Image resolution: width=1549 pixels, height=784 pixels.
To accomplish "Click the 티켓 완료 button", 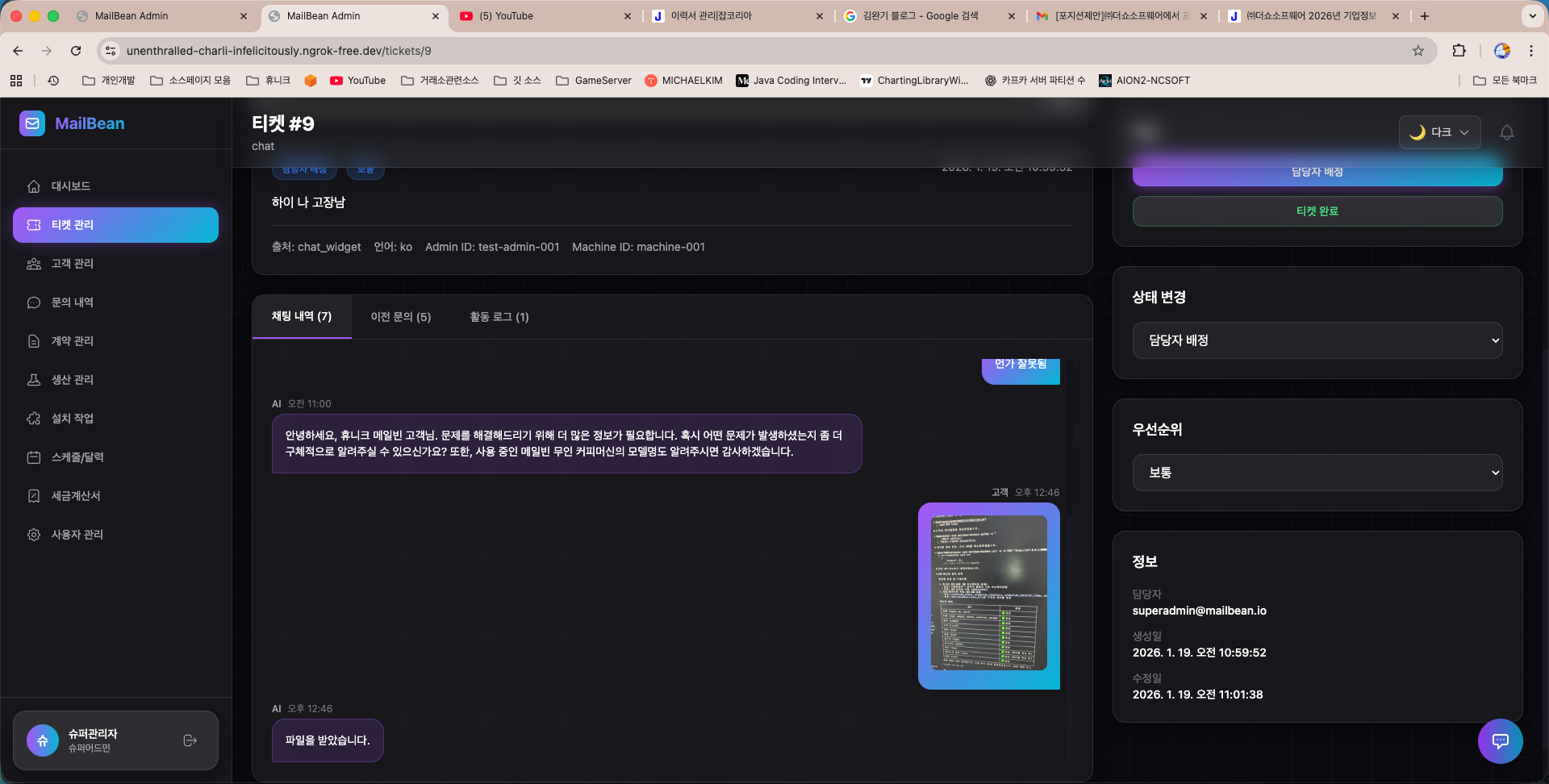I will (x=1317, y=211).
